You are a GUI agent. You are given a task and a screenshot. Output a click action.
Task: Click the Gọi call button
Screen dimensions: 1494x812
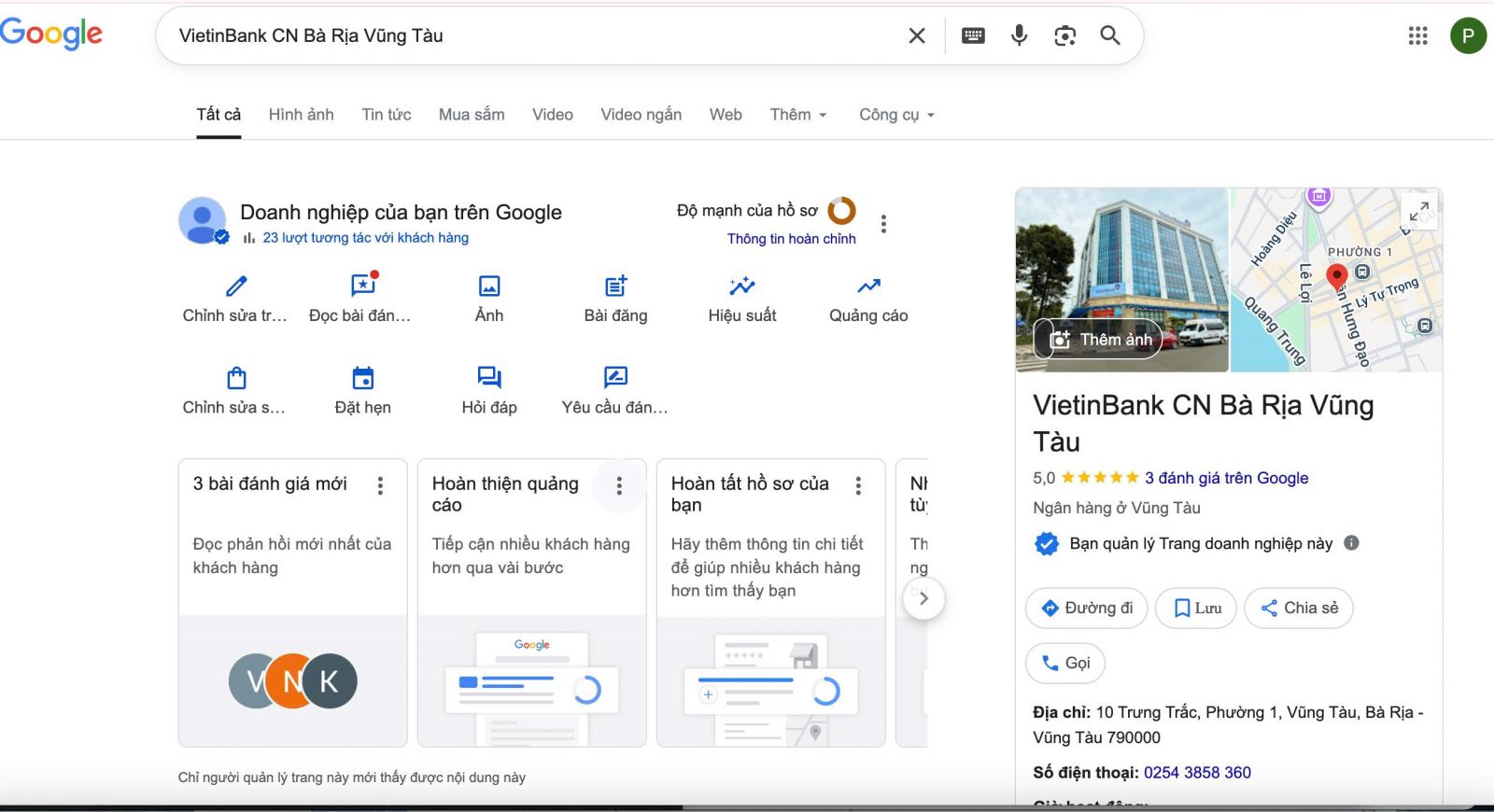tap(1065, 664)
